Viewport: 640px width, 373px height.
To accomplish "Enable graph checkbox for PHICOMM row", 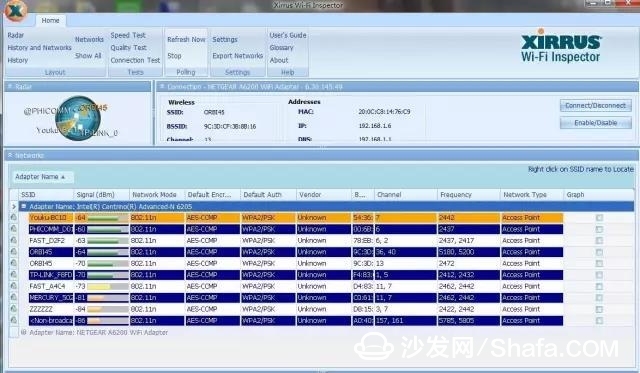I will pyautogui.click(x=599, y=229).
